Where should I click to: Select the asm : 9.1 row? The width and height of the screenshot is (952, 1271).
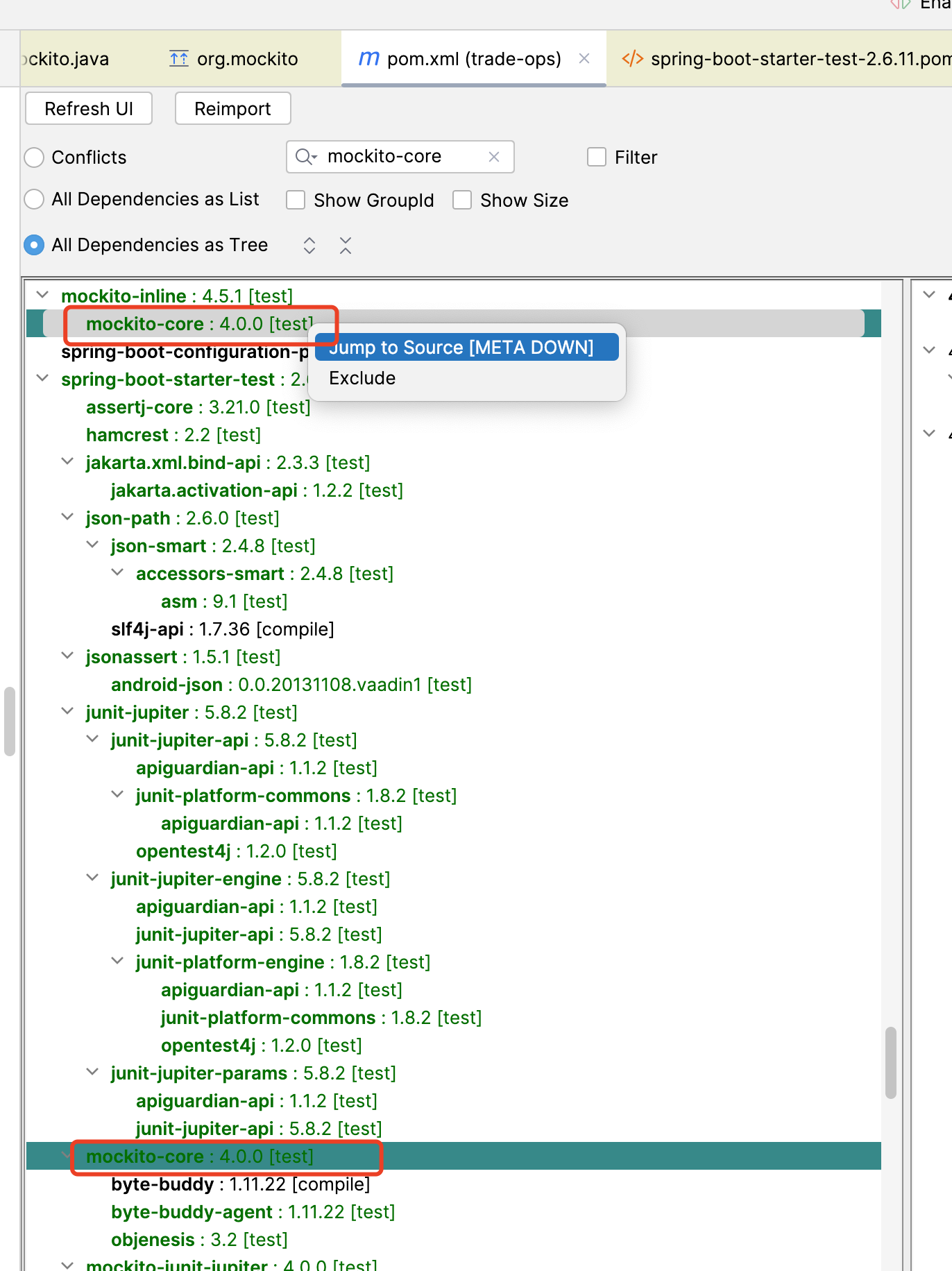coord(224,602)
